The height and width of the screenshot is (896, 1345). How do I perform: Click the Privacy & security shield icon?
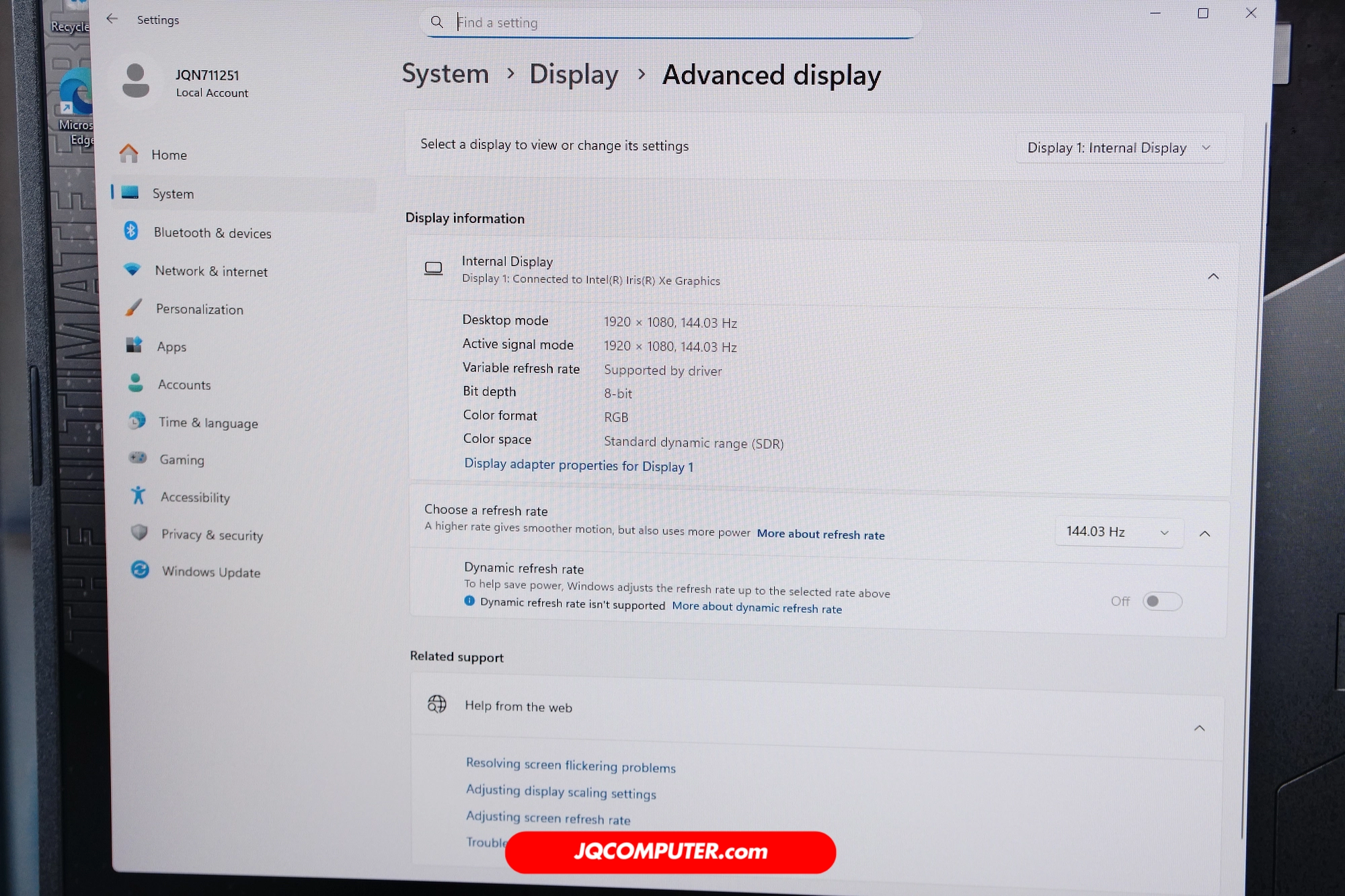[139, 533]
